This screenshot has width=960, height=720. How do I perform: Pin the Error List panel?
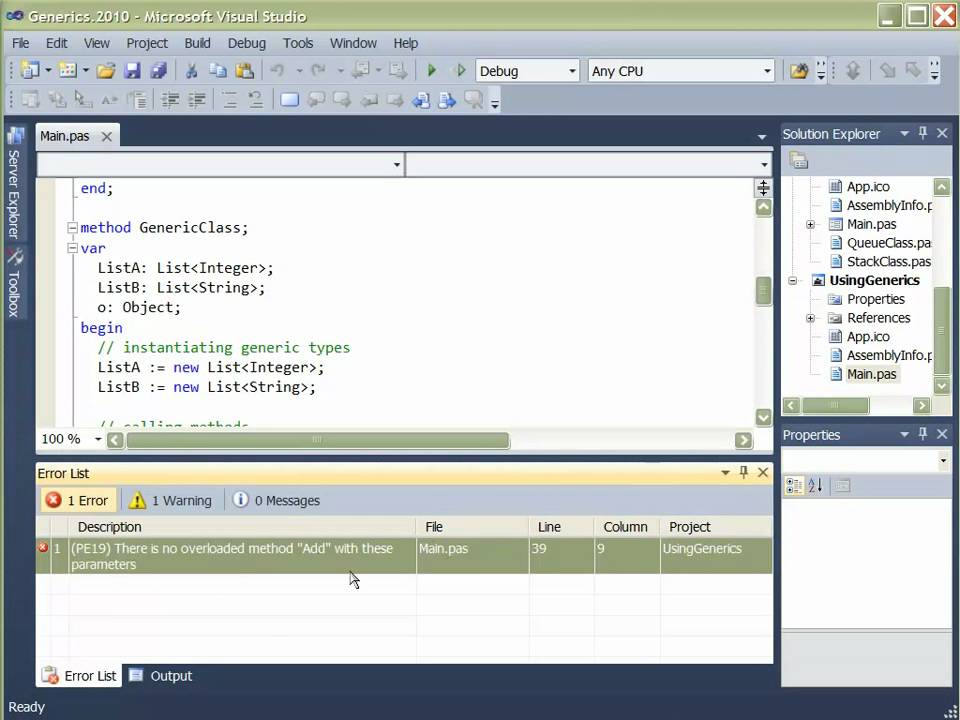(x=744, y=472)
